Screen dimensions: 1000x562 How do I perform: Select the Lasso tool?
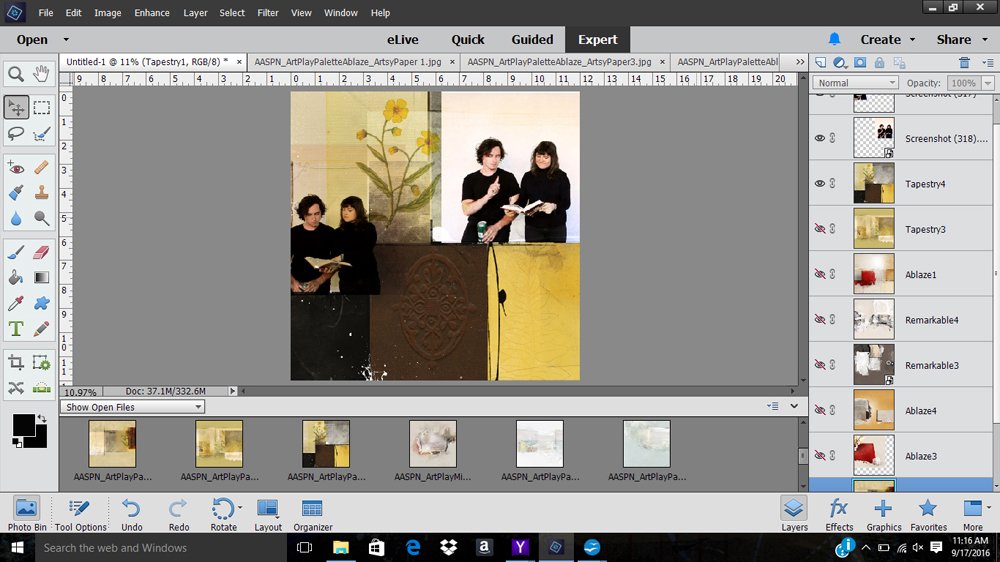click(x=16, y=133)
